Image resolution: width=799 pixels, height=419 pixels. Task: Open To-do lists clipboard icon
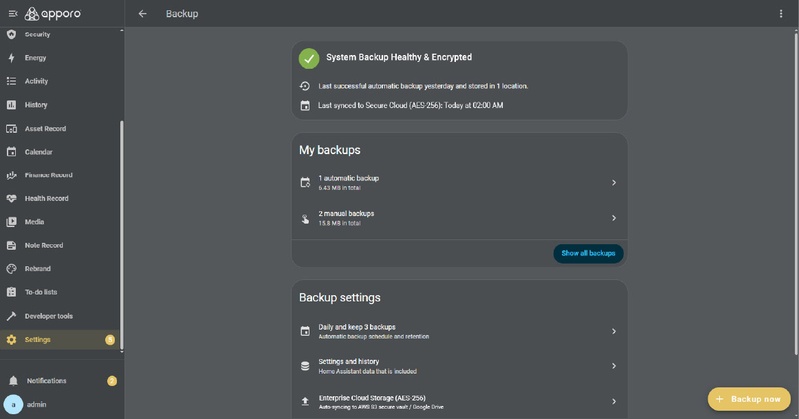(11, 292)
